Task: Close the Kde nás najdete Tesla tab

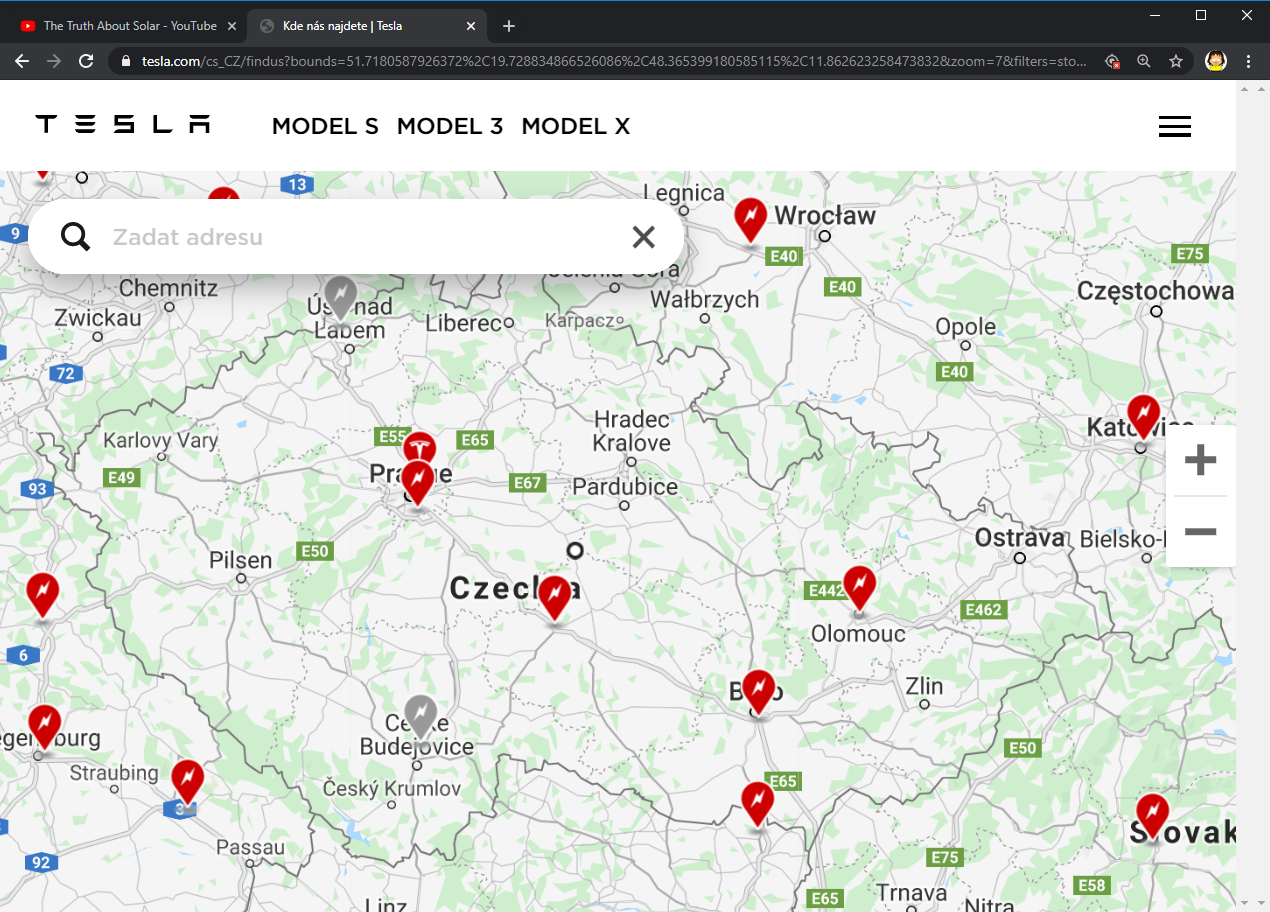Action: (472, 26)
